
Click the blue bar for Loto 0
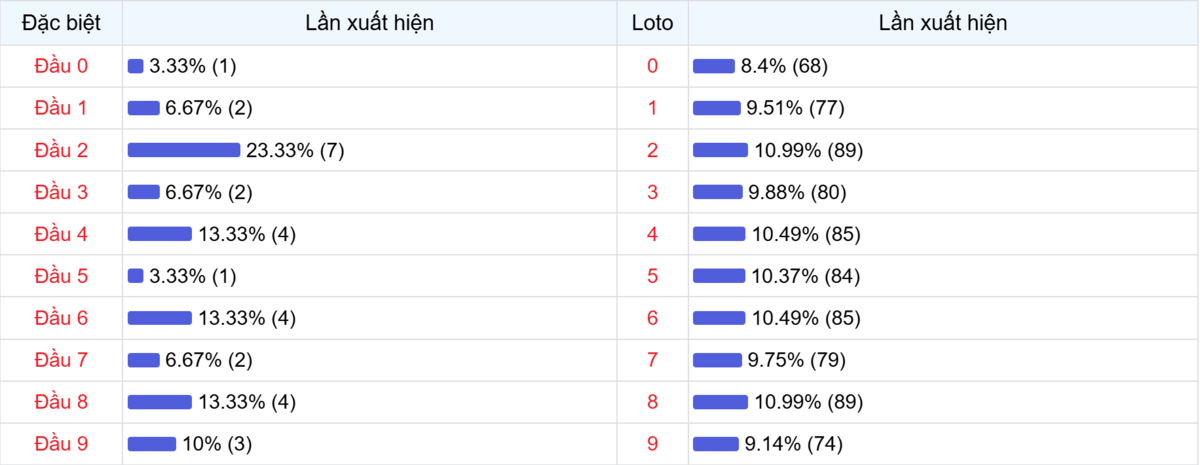tap(714, 66)
